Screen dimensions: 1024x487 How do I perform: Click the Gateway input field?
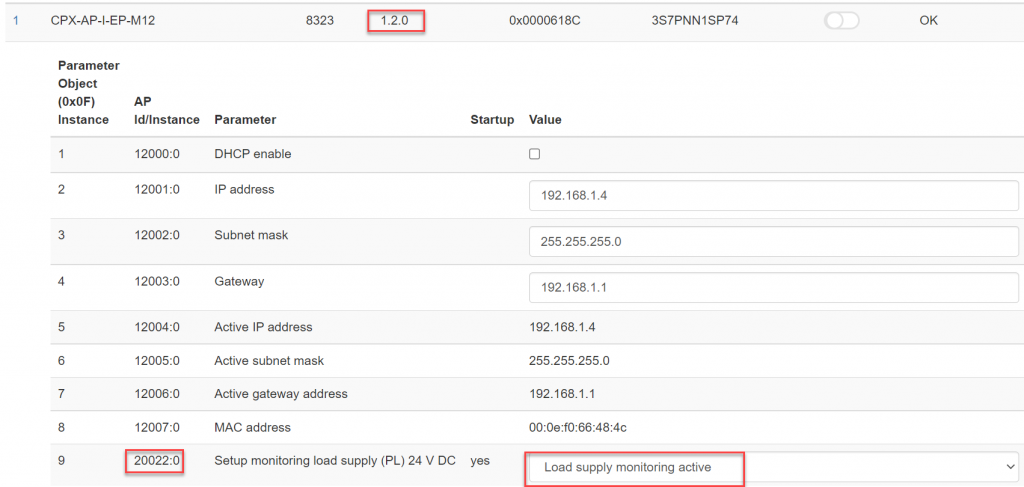click(774, 287)
